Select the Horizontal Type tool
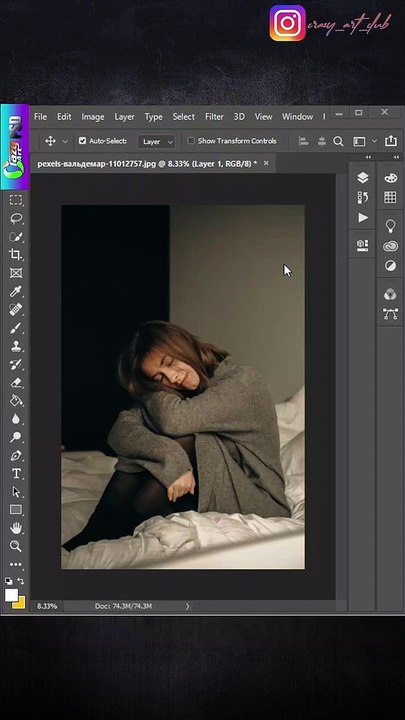This screenshot has height=720, width=405. (x=16, y=473)
